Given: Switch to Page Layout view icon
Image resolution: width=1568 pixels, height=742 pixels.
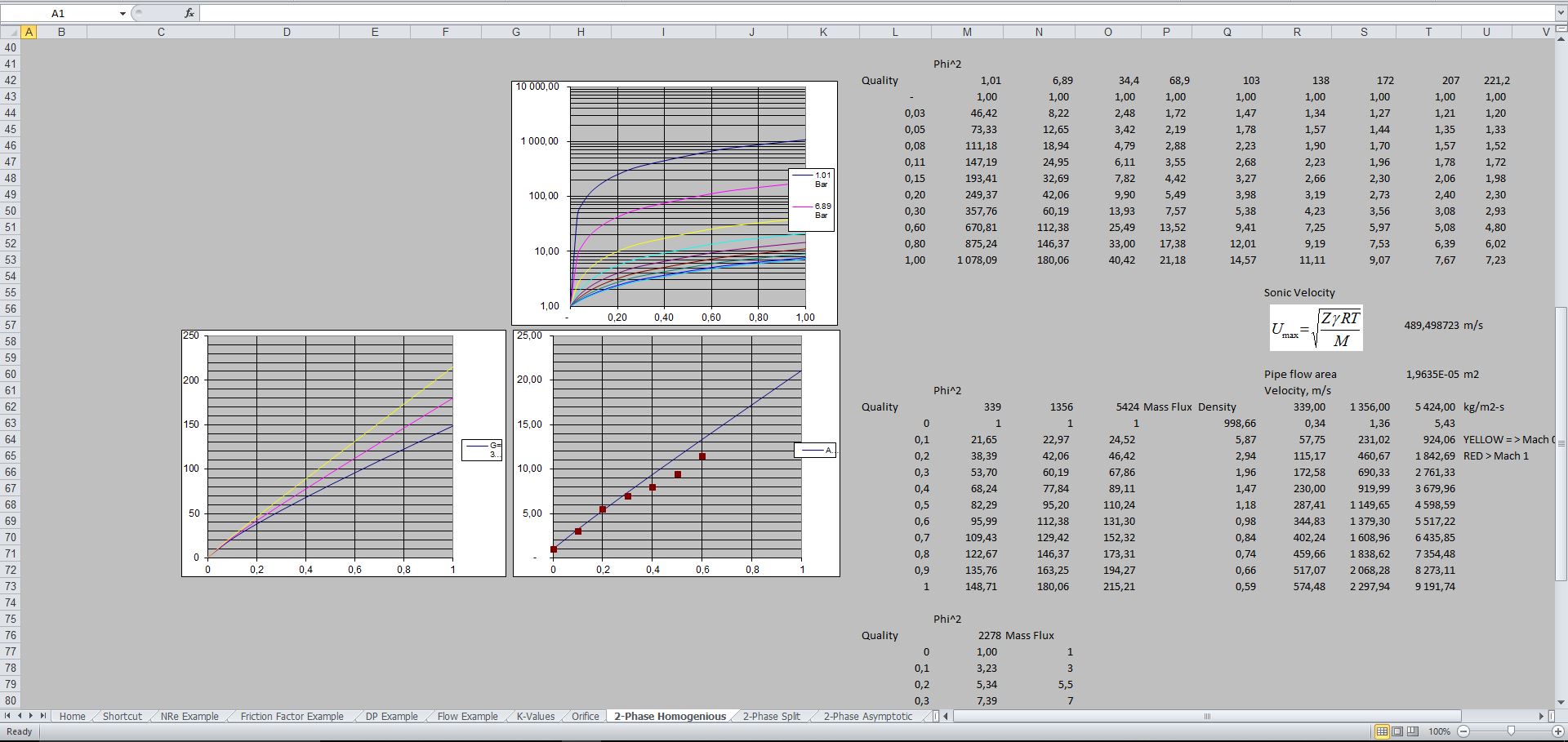Looking at the screenshot, I should pyautogui.click(x=1397, y=731).
